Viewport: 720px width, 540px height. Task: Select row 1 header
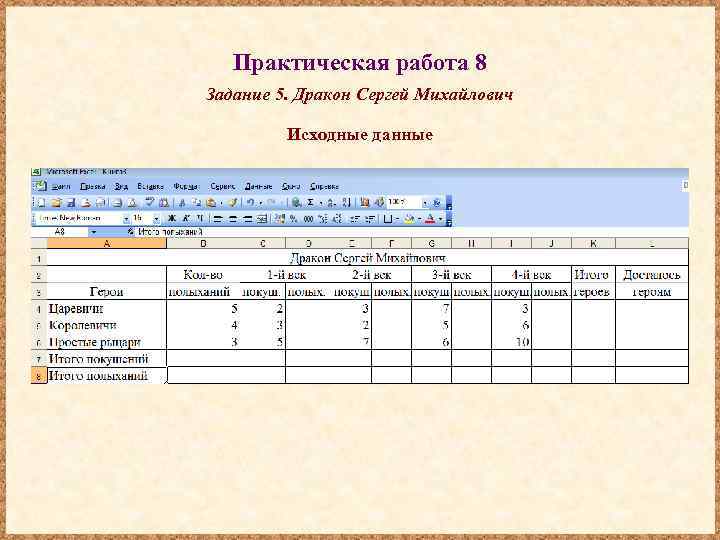pyautogui.click(x=39, y=259)
